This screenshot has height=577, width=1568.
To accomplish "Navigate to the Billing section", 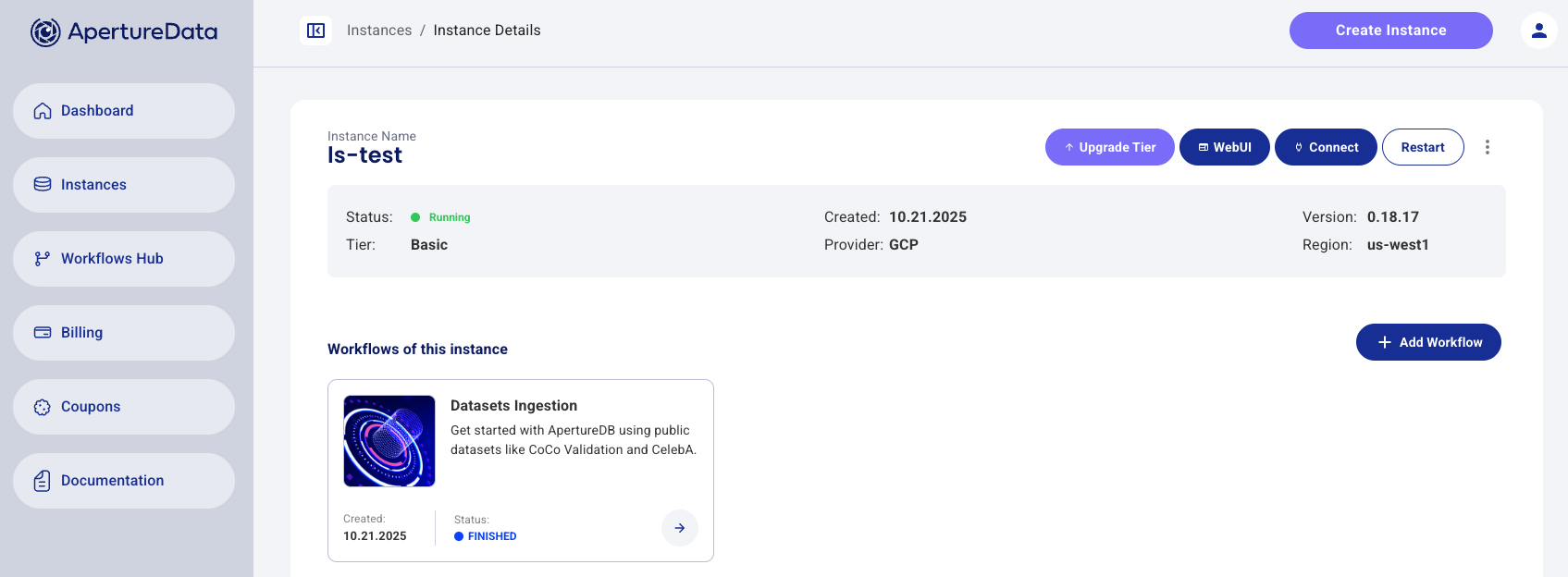I will click(x=124, y=333).
